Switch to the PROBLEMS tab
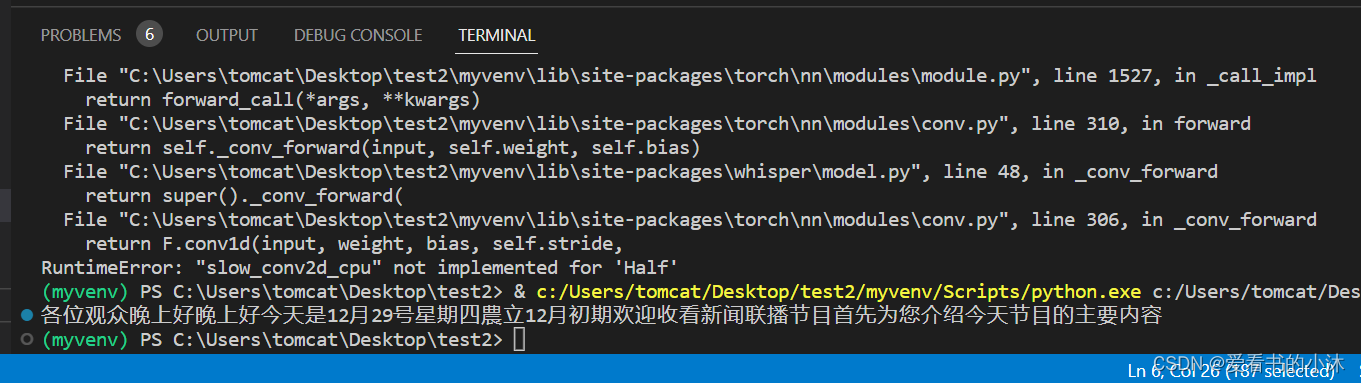The image size is (1361, 383). [x=81, y=35]
